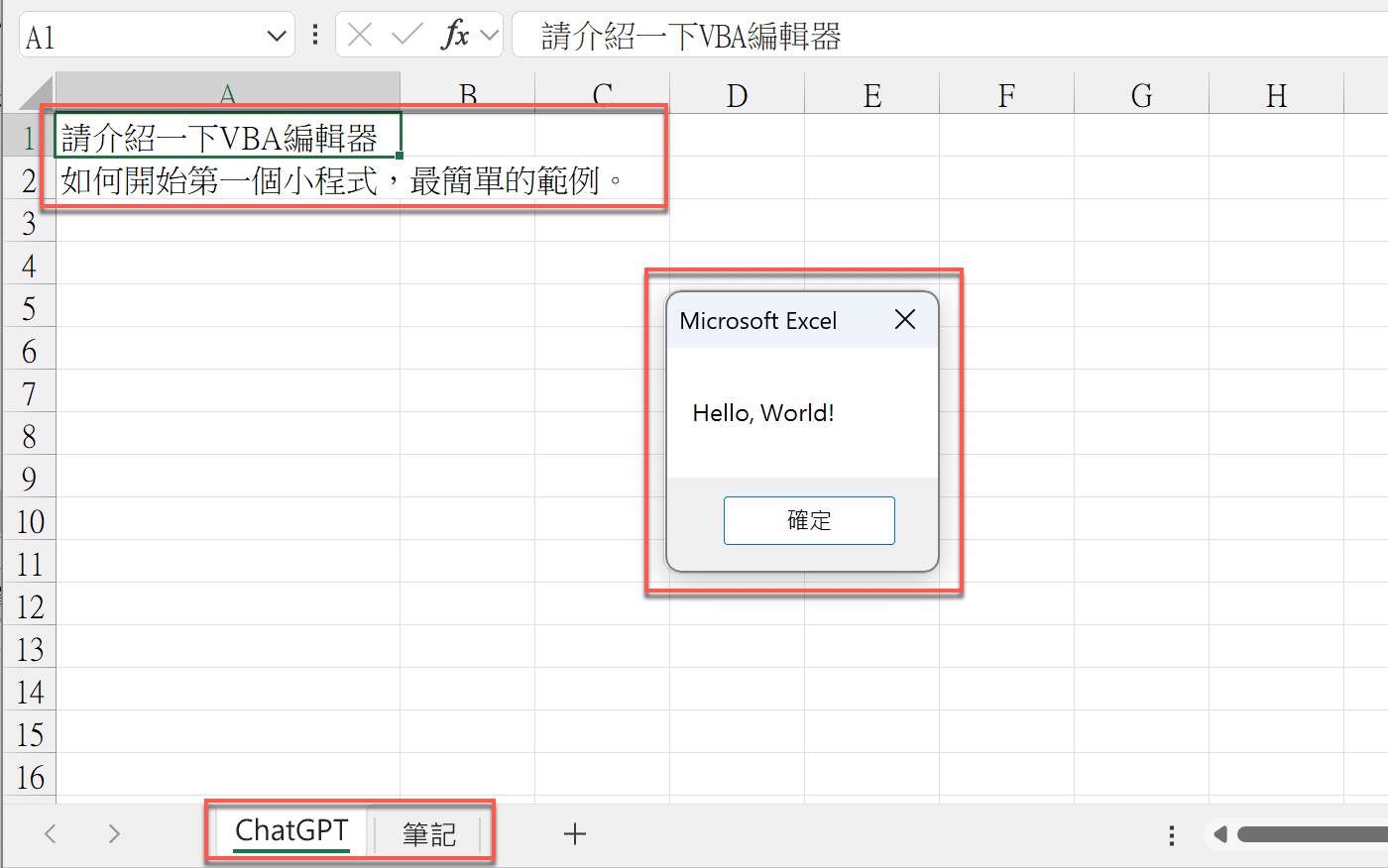Open the Insert Function fx icon
The width and height of the screenshot is (1388, 868).
(455, 36)
